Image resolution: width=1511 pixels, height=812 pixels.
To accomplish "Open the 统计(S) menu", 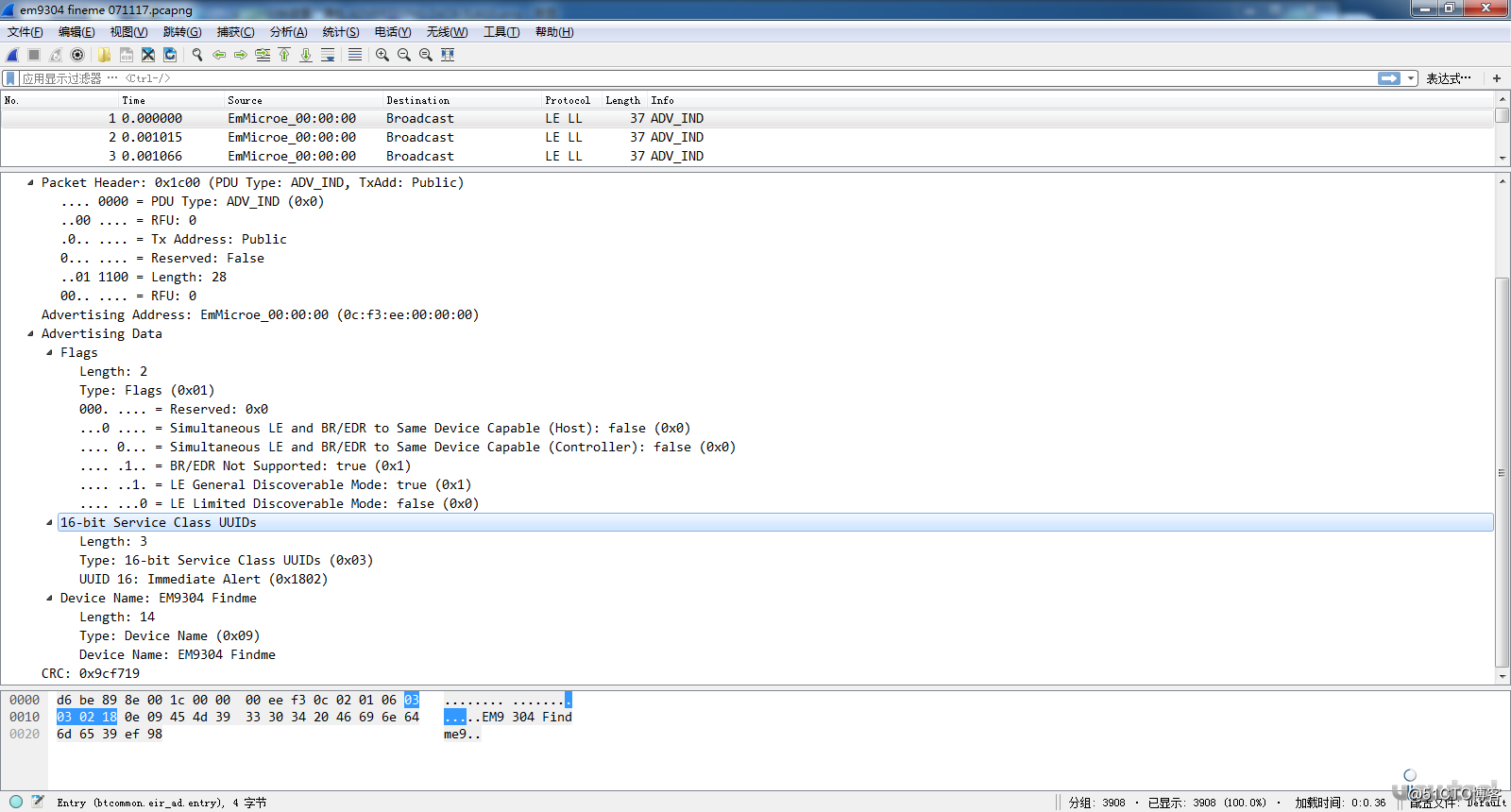I will (341, 32).
